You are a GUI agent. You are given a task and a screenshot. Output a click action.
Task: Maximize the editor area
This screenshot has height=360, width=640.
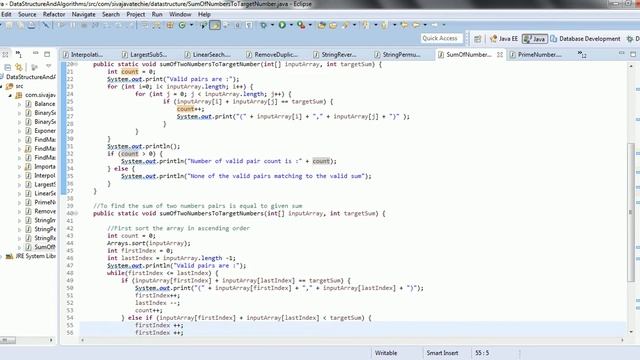[633, 54]
